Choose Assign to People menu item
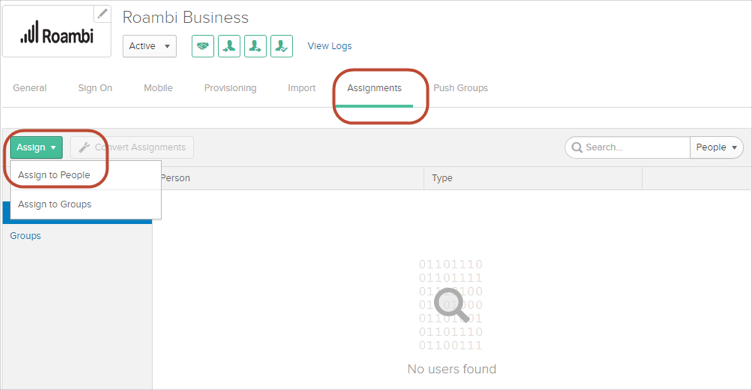Viewport: 752px width, 390px height. 85,175
